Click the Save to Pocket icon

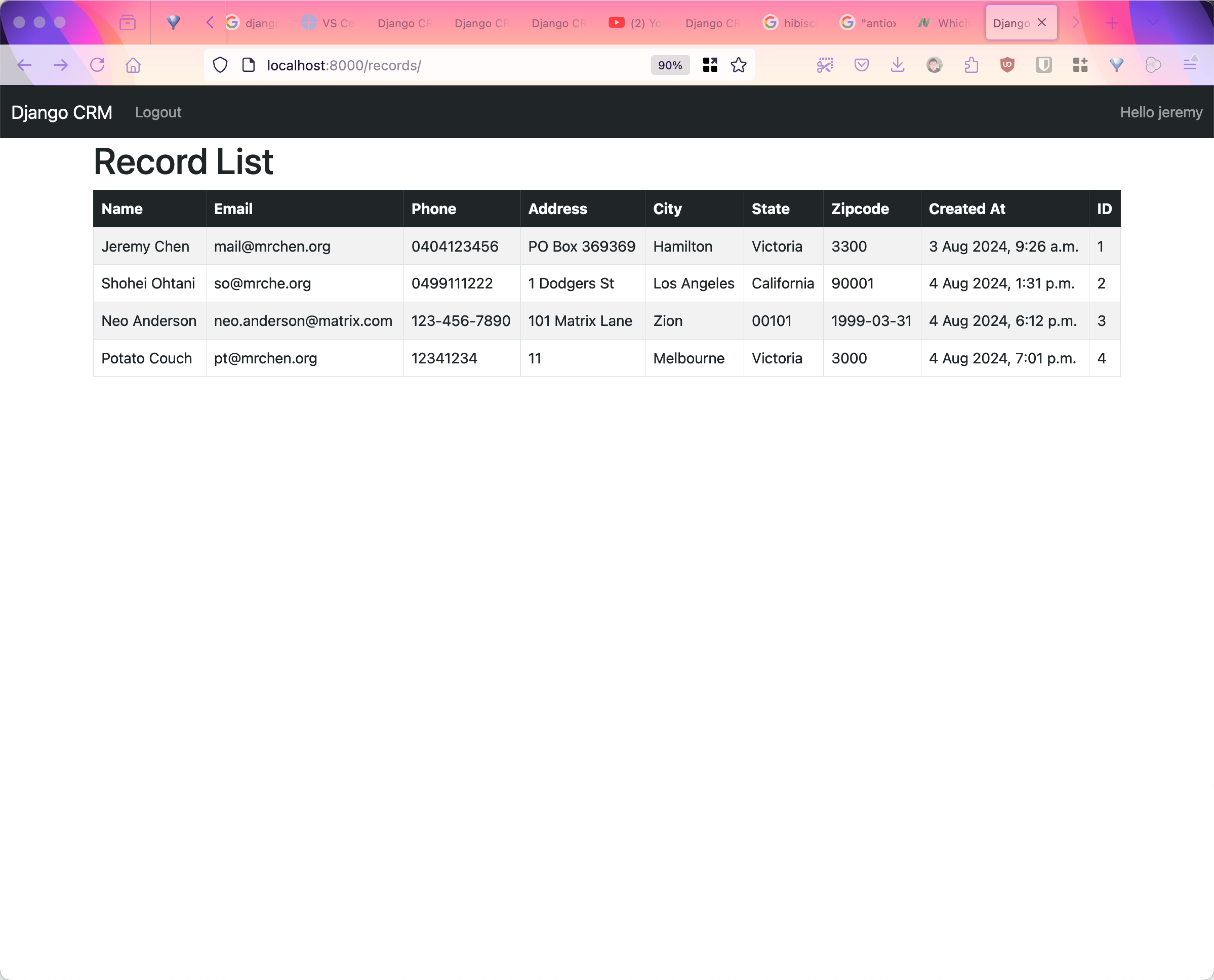pyautogui.click(x=861, y=65)
